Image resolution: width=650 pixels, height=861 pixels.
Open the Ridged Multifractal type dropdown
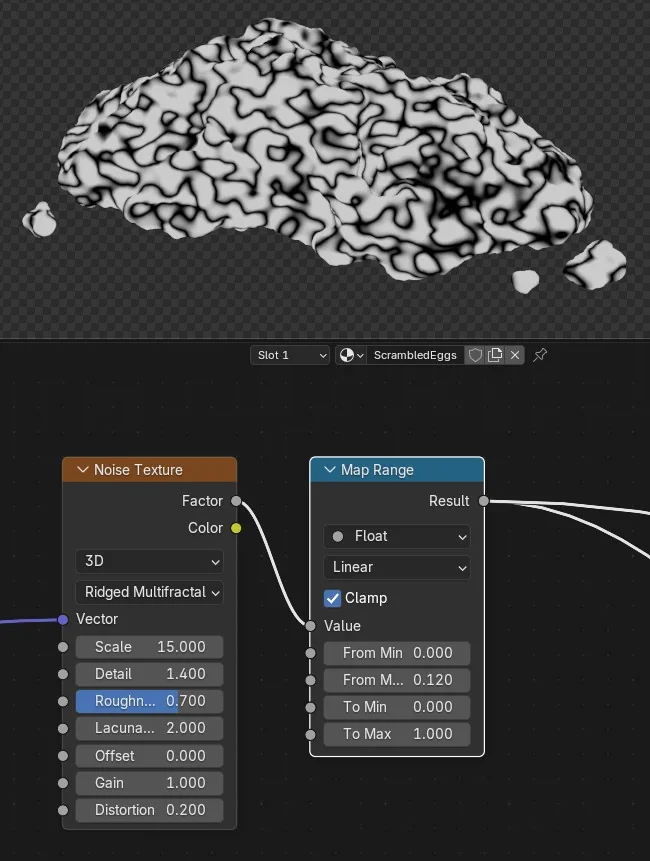tap(149, 592)
